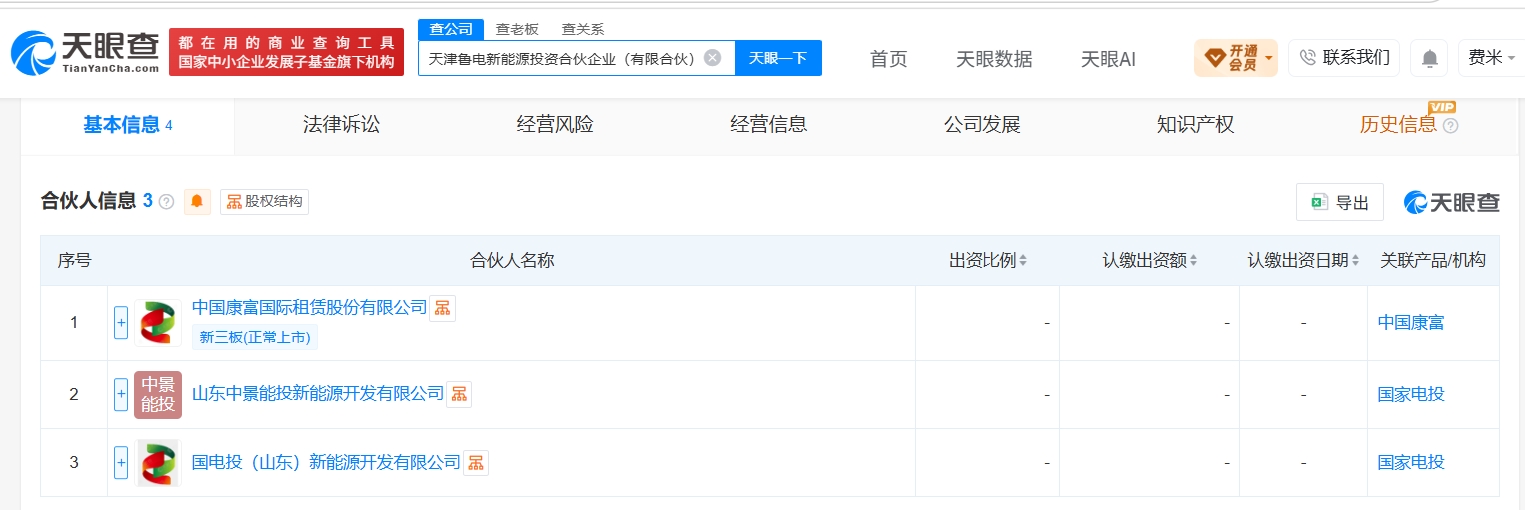
Task: Open the 费米 user account dropdown
Action: tap(1492, 58)
